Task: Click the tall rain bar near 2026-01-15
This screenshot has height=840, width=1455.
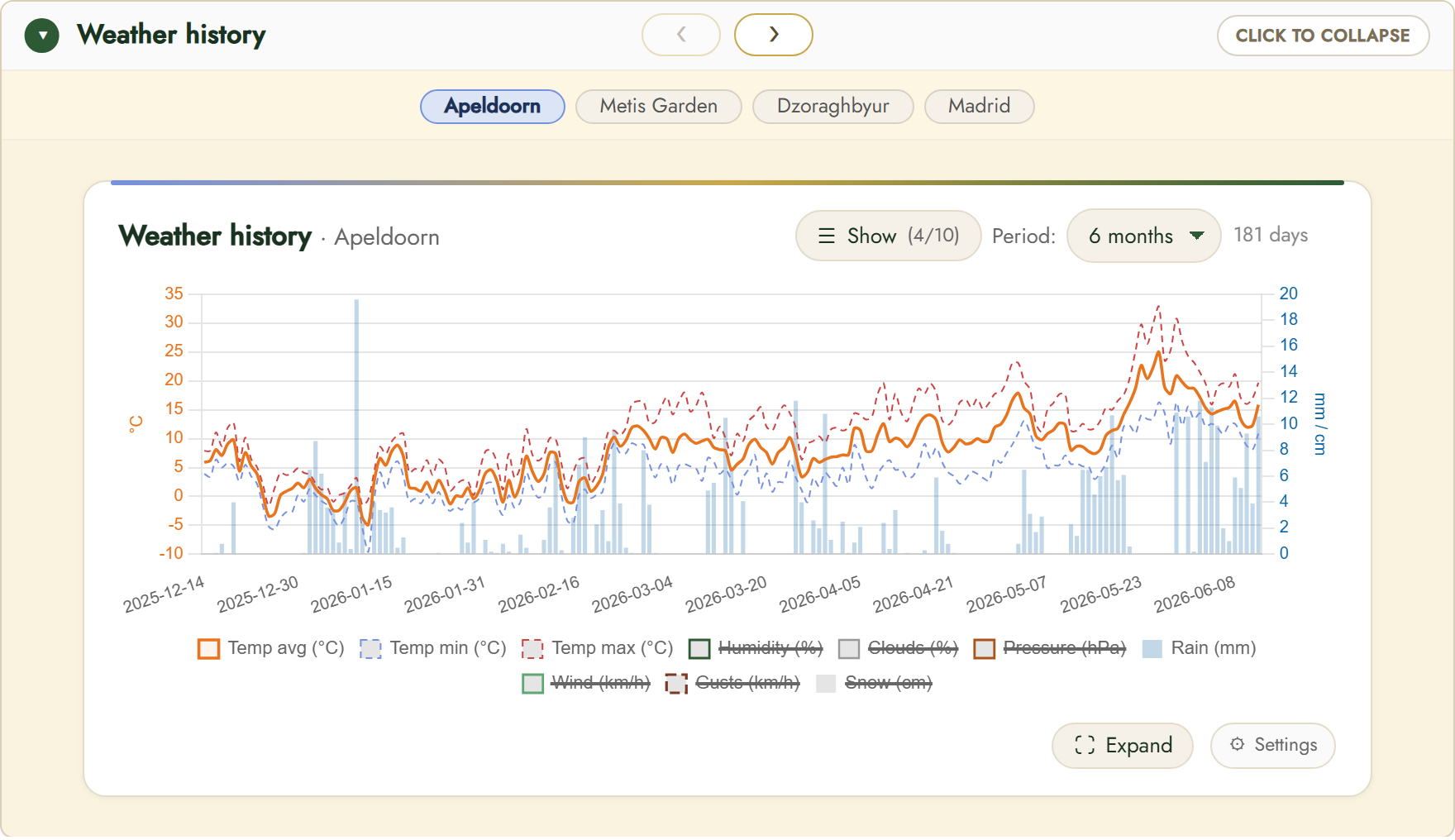Action: pos(357,426)
